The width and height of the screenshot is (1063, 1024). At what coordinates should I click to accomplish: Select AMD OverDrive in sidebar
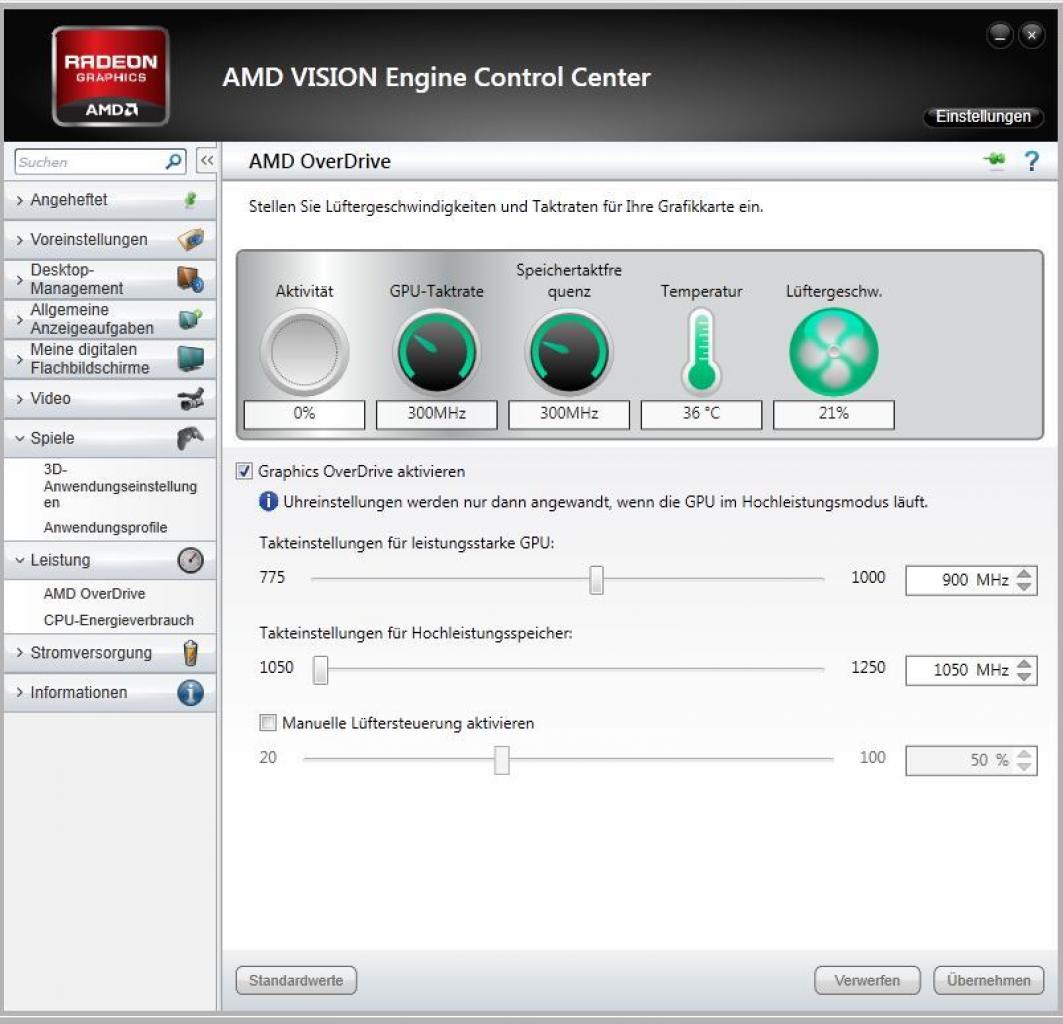[94, 593]
